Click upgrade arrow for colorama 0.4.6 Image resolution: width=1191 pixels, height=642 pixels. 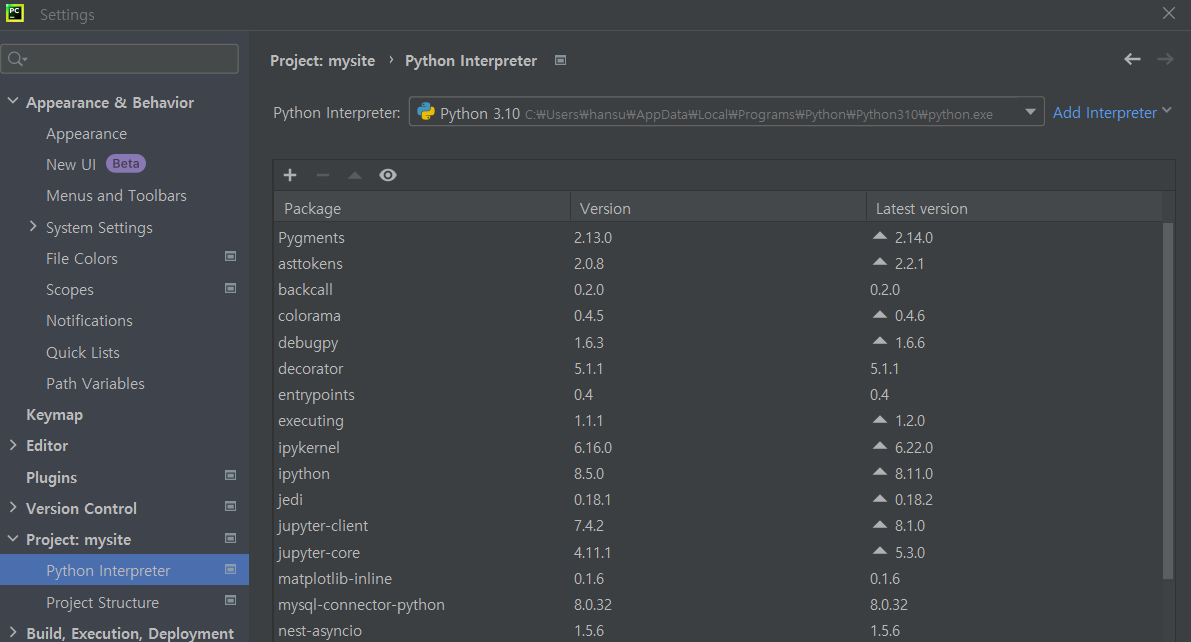tap(880, 315)
